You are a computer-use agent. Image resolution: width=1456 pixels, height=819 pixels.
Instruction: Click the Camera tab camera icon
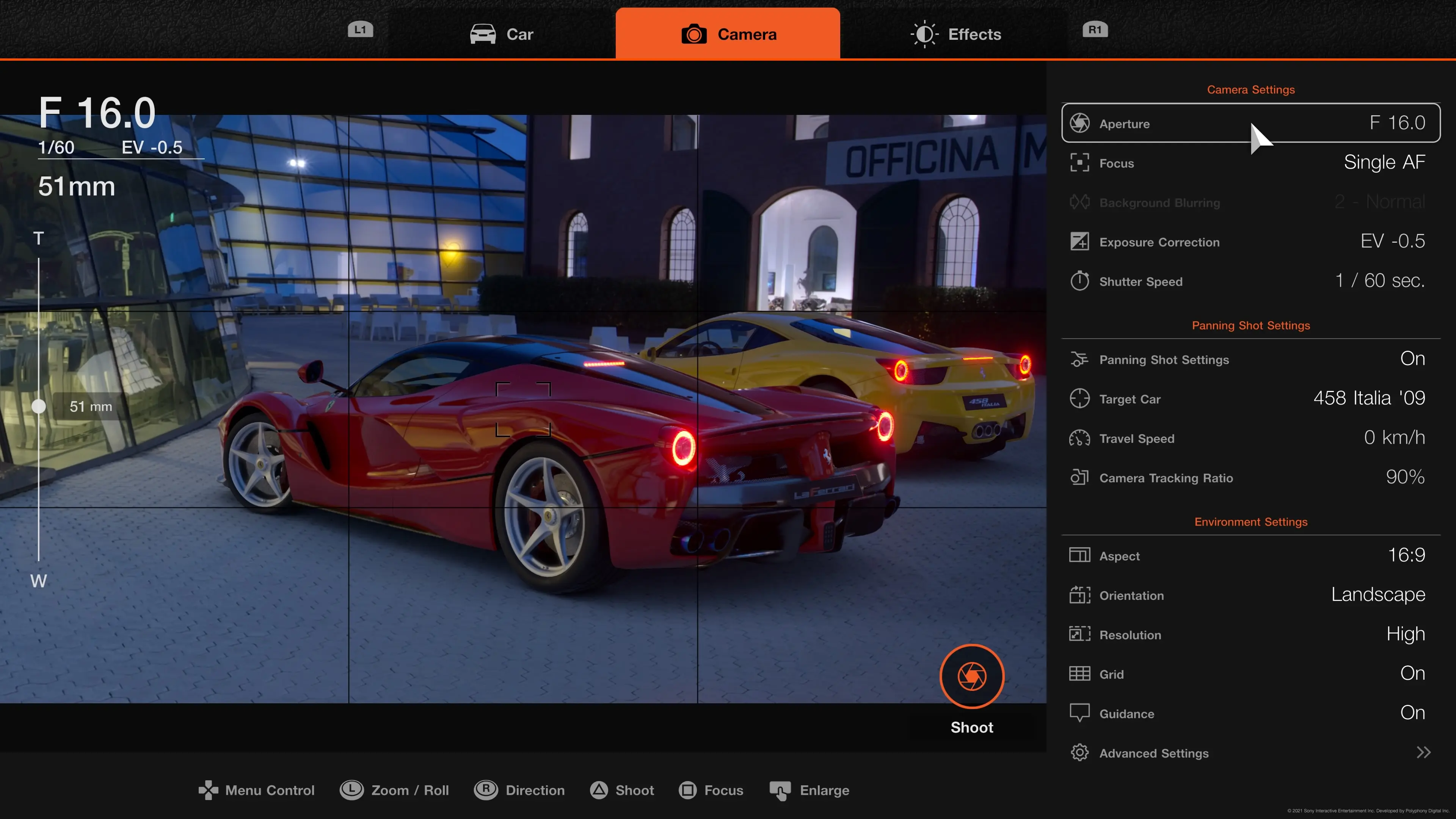click(x=694, y=34)
